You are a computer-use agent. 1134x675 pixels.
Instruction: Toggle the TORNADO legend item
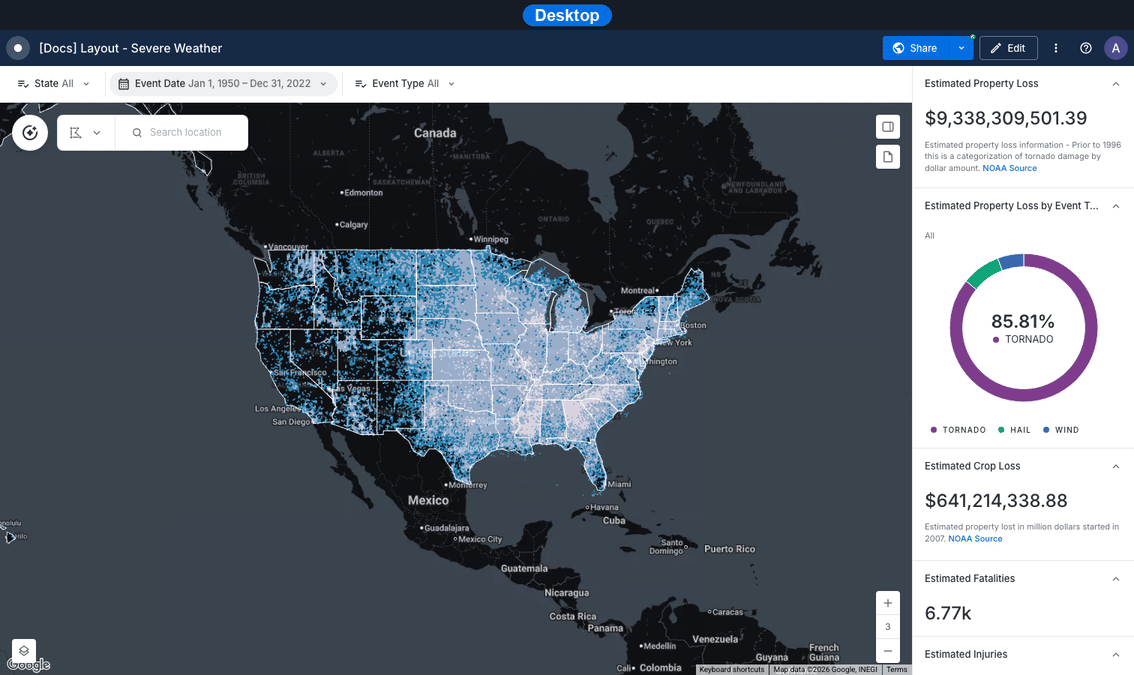click(958, 430)
